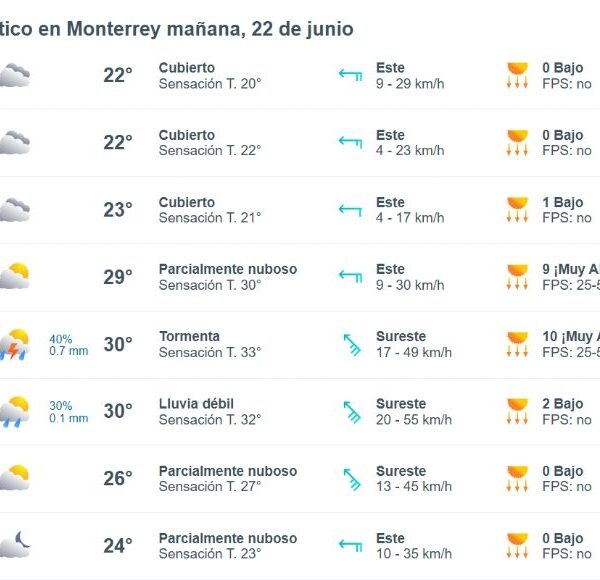Click the moon and cloud night icon
Image resolution: width=600 pixels, height=580 pixels.
(x=15, y=545)
